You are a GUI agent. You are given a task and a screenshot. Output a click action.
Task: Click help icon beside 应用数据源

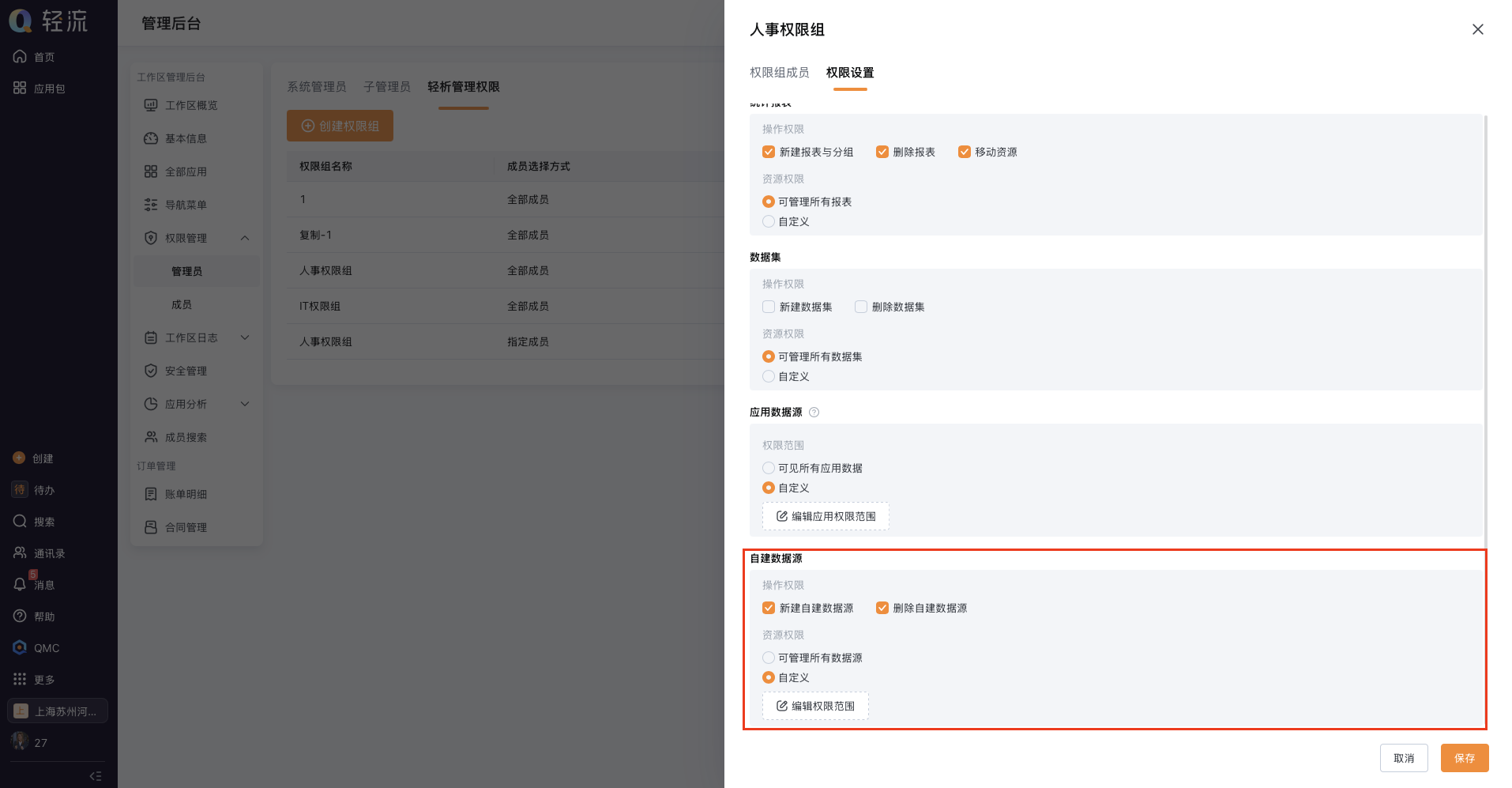(814, 412)
